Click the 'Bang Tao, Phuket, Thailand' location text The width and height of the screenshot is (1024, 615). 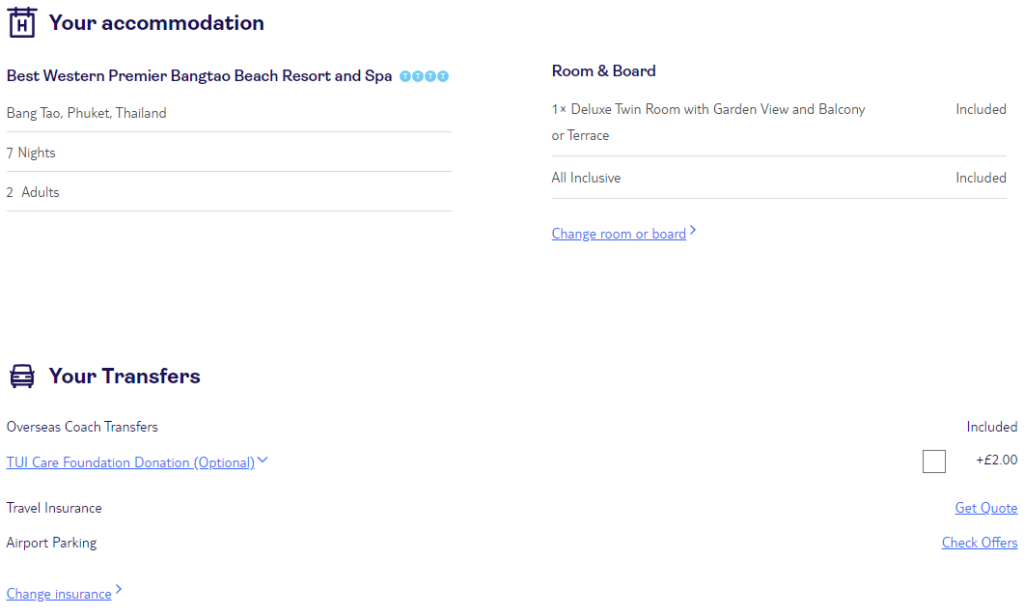pyautogui.click(x=86, y=113)
